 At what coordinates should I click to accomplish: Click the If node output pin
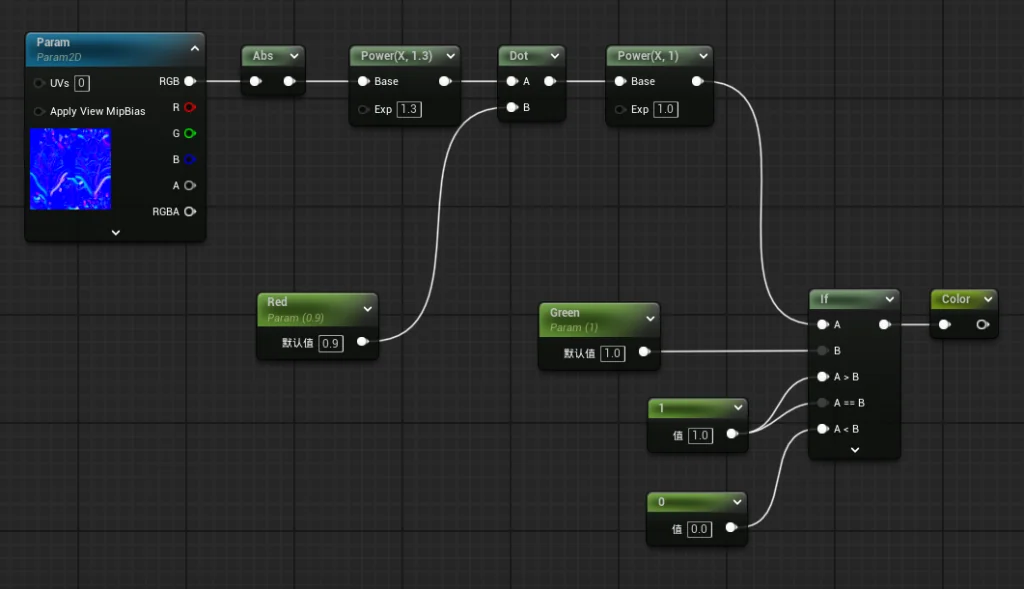tap(885, 325)
